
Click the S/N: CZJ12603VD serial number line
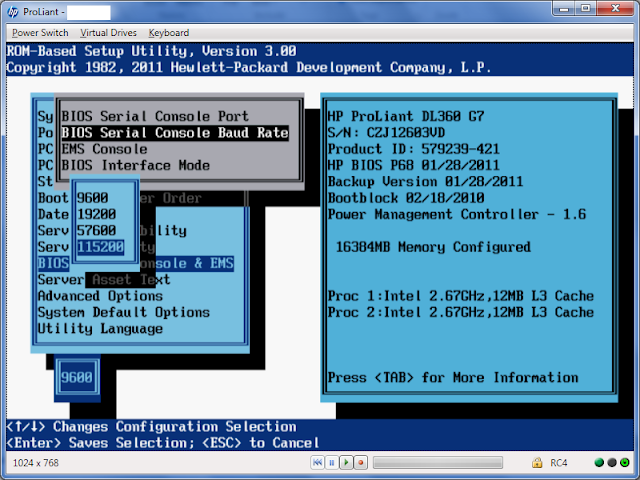pyautogui.click(x=386, y=133)
